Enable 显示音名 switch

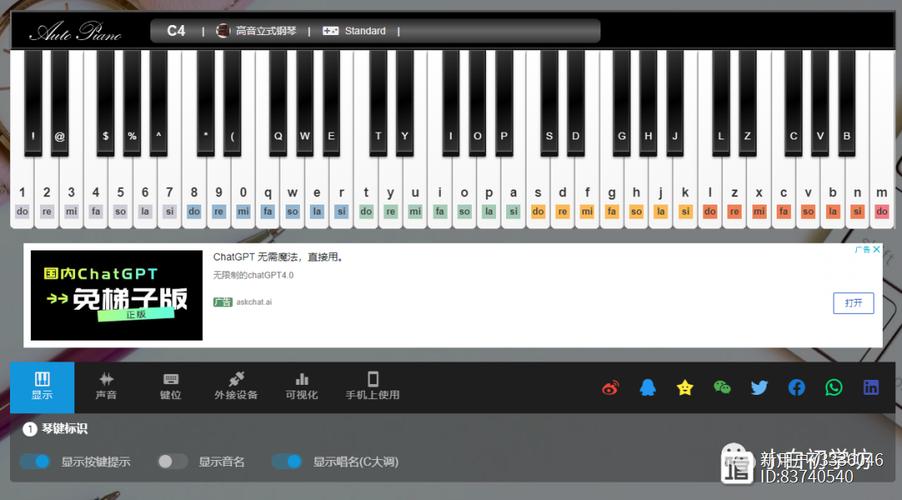tap(172, 461)
